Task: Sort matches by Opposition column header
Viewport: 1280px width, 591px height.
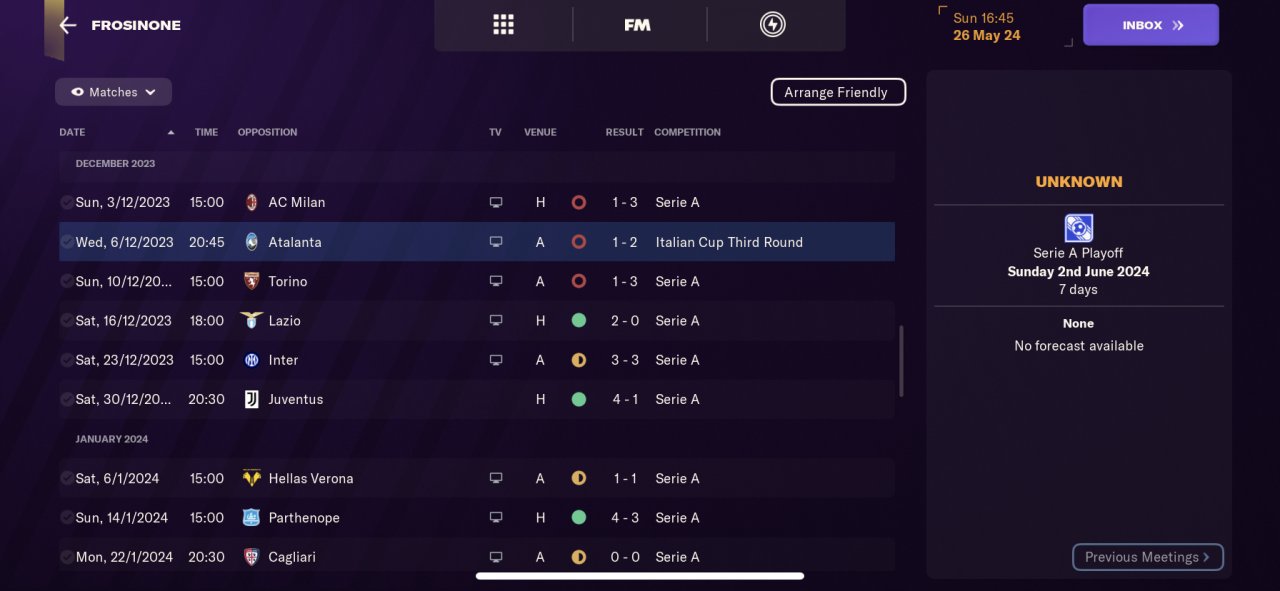Action: [267, 132]
